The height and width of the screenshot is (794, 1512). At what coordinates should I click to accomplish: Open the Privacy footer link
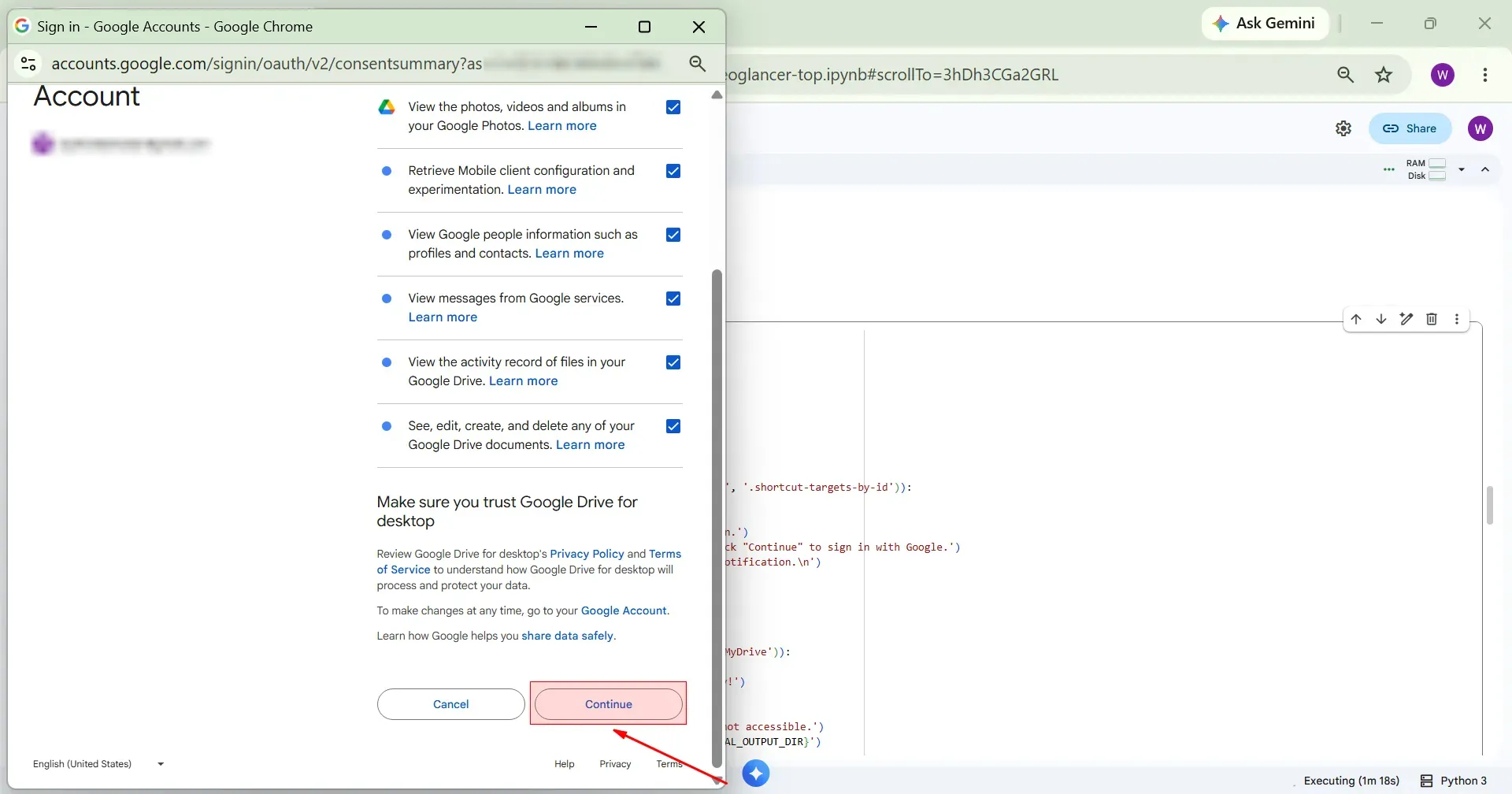tap(615, 764)
